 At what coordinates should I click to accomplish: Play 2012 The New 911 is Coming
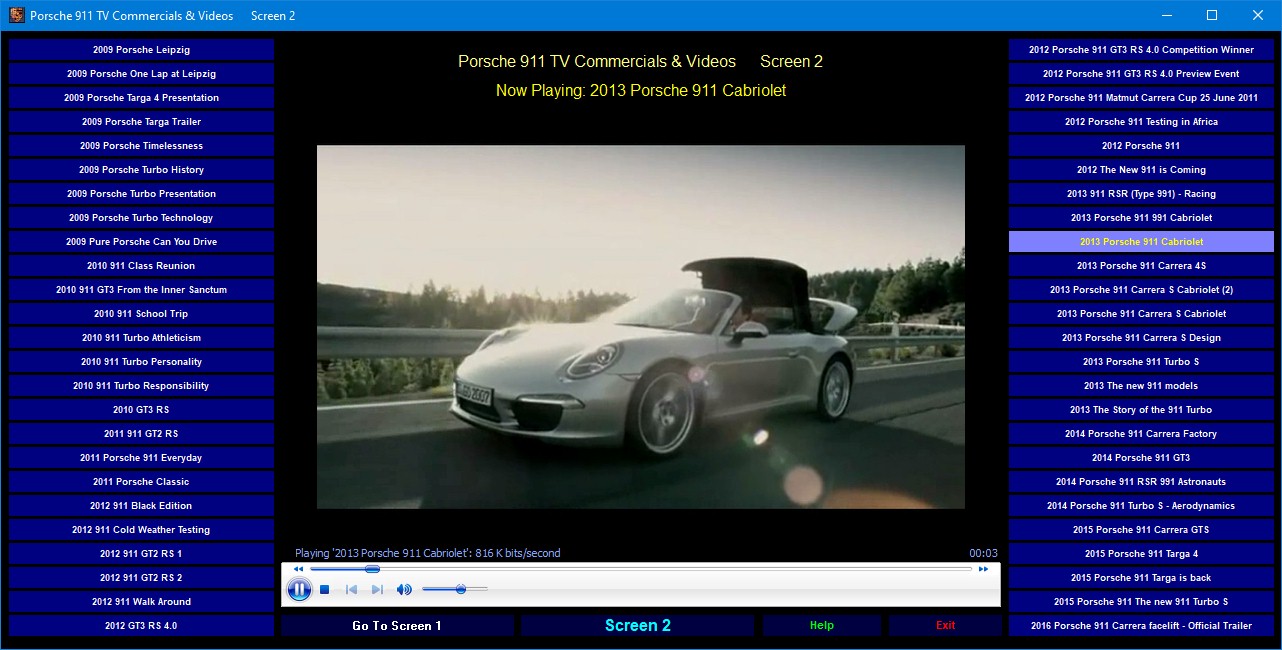click(1141, 170)
